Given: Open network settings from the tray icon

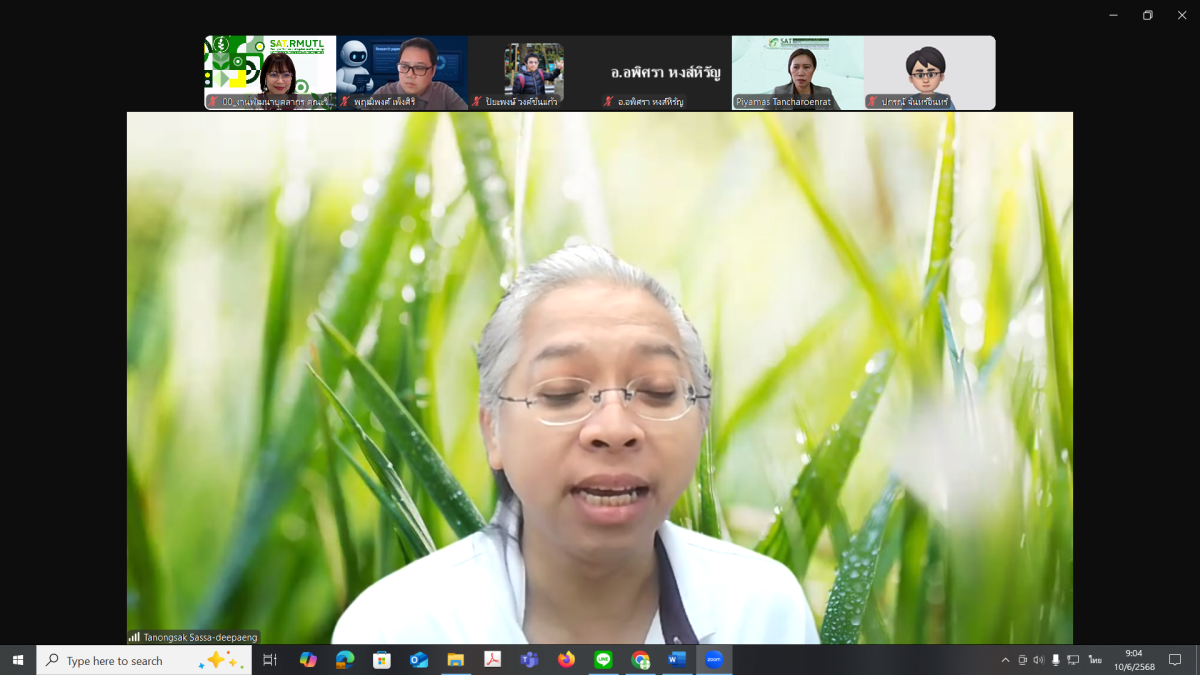Looking at the screenshot, I should coord(1073,660).
